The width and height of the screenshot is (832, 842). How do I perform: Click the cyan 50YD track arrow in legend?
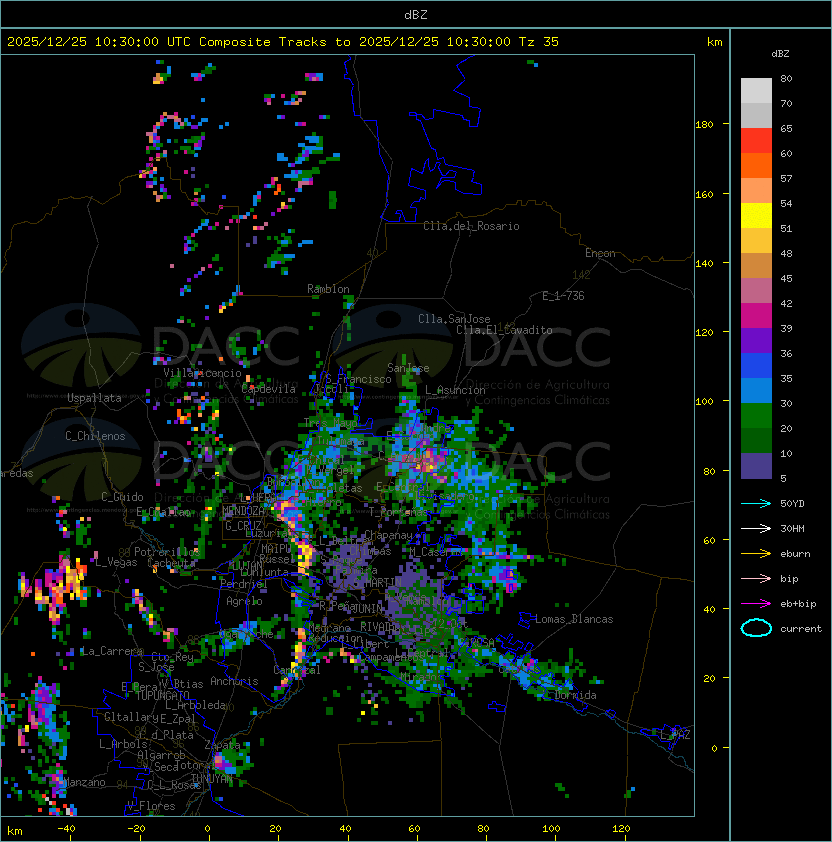(756, 503)
